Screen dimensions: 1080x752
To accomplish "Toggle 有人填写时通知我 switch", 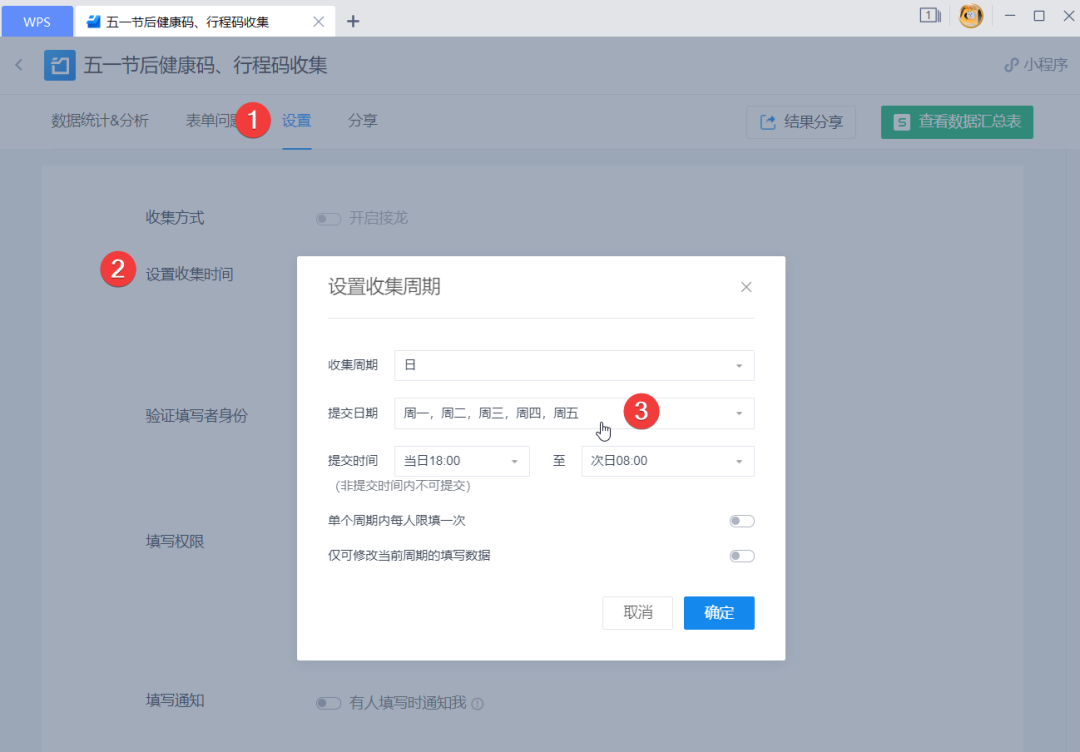I will tap(329, 703).
